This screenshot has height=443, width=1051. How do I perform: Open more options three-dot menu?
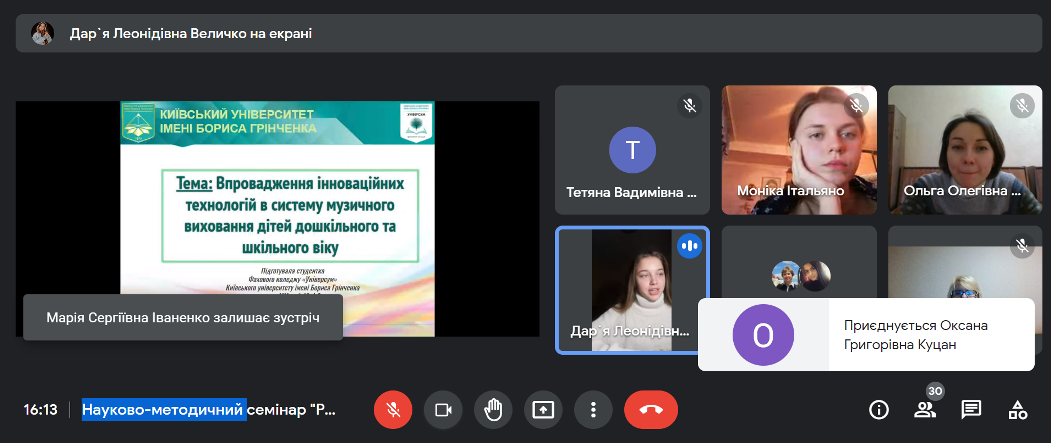click(593, 409)
